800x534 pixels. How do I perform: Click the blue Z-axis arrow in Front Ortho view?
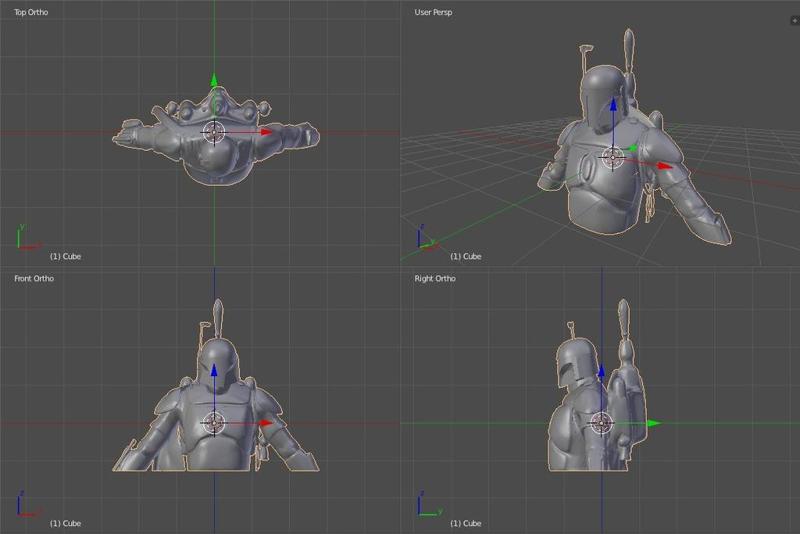tap(214, 370)
